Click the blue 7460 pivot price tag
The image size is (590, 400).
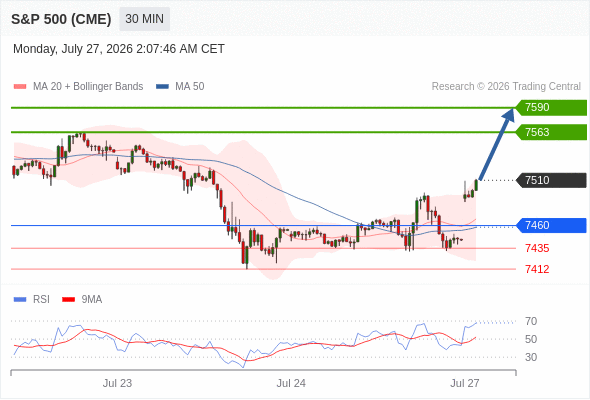coord(551,225)
